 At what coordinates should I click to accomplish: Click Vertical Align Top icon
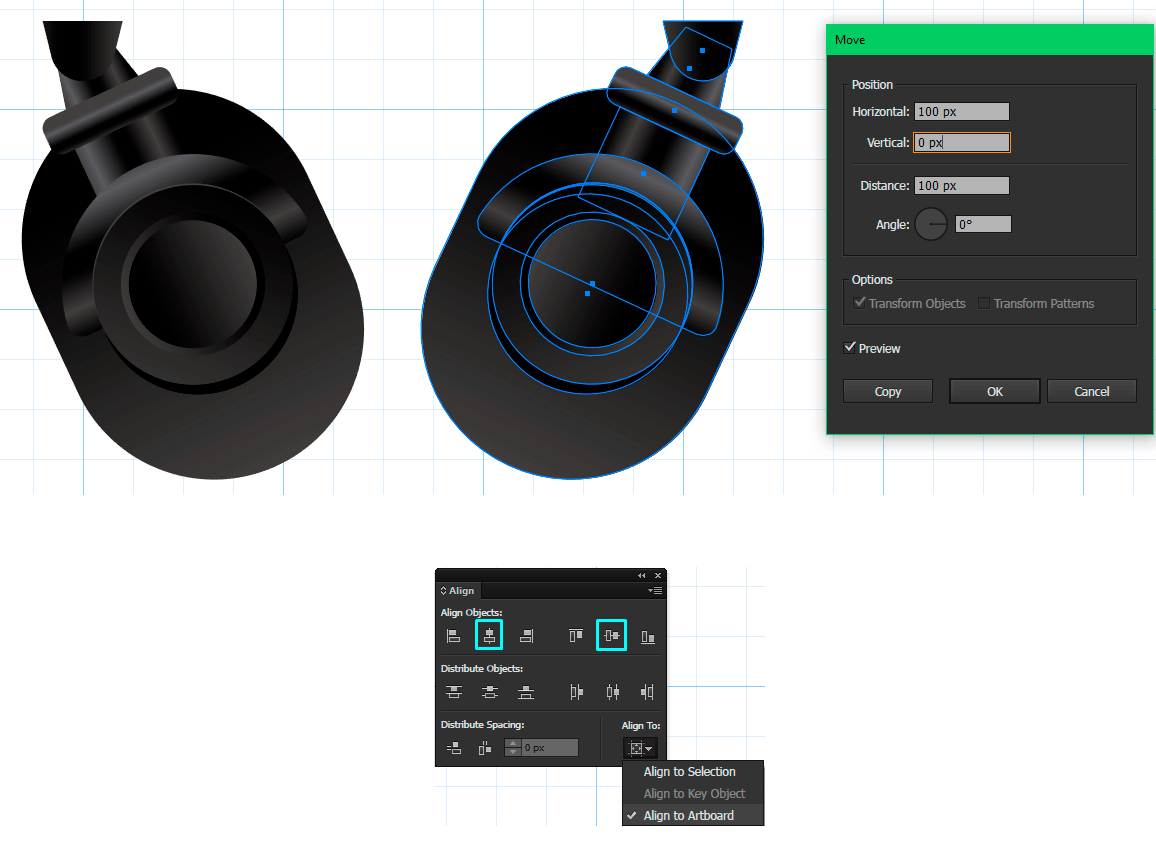click(x=576, y=635)
